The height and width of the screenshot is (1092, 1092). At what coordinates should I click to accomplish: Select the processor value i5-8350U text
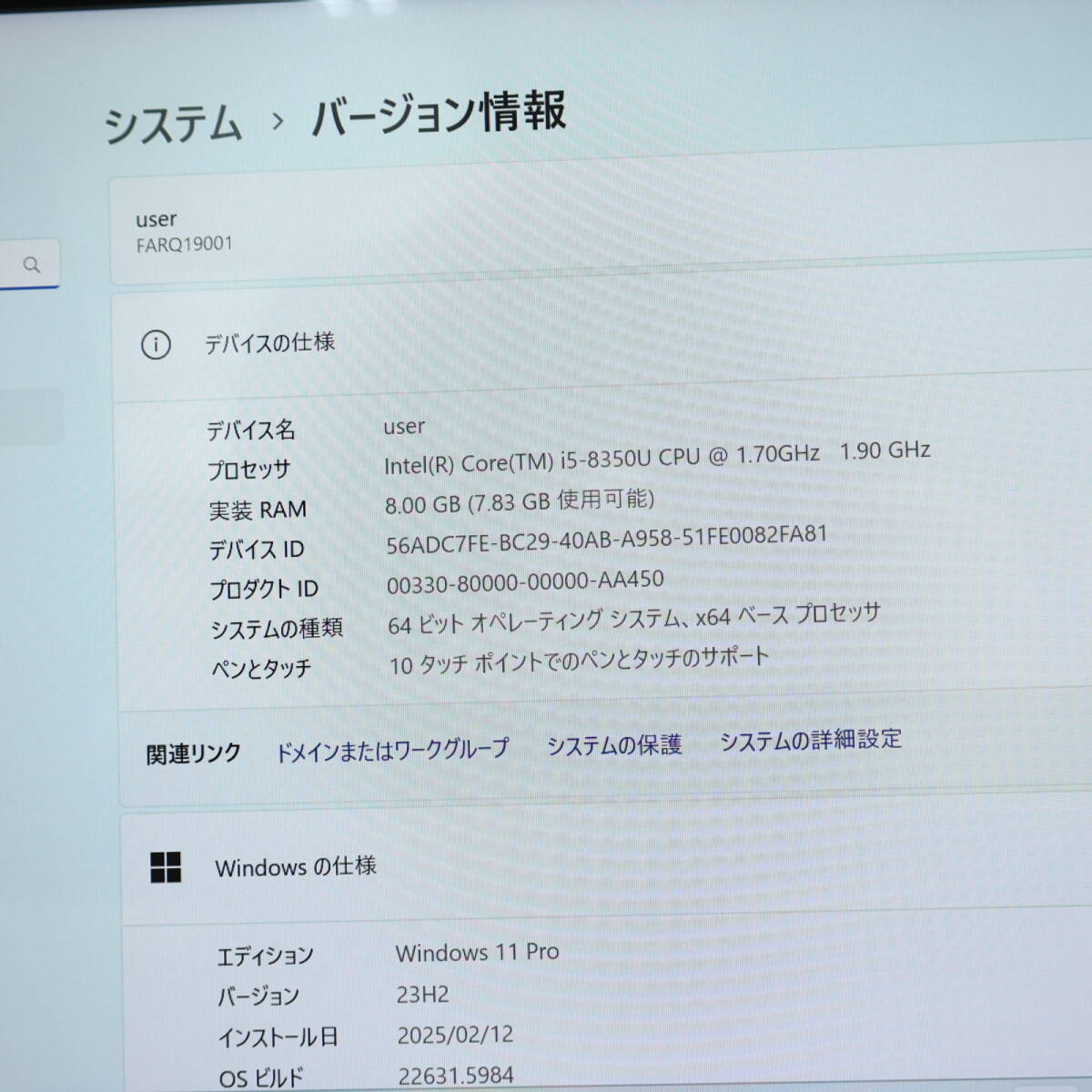click(657, 458)
